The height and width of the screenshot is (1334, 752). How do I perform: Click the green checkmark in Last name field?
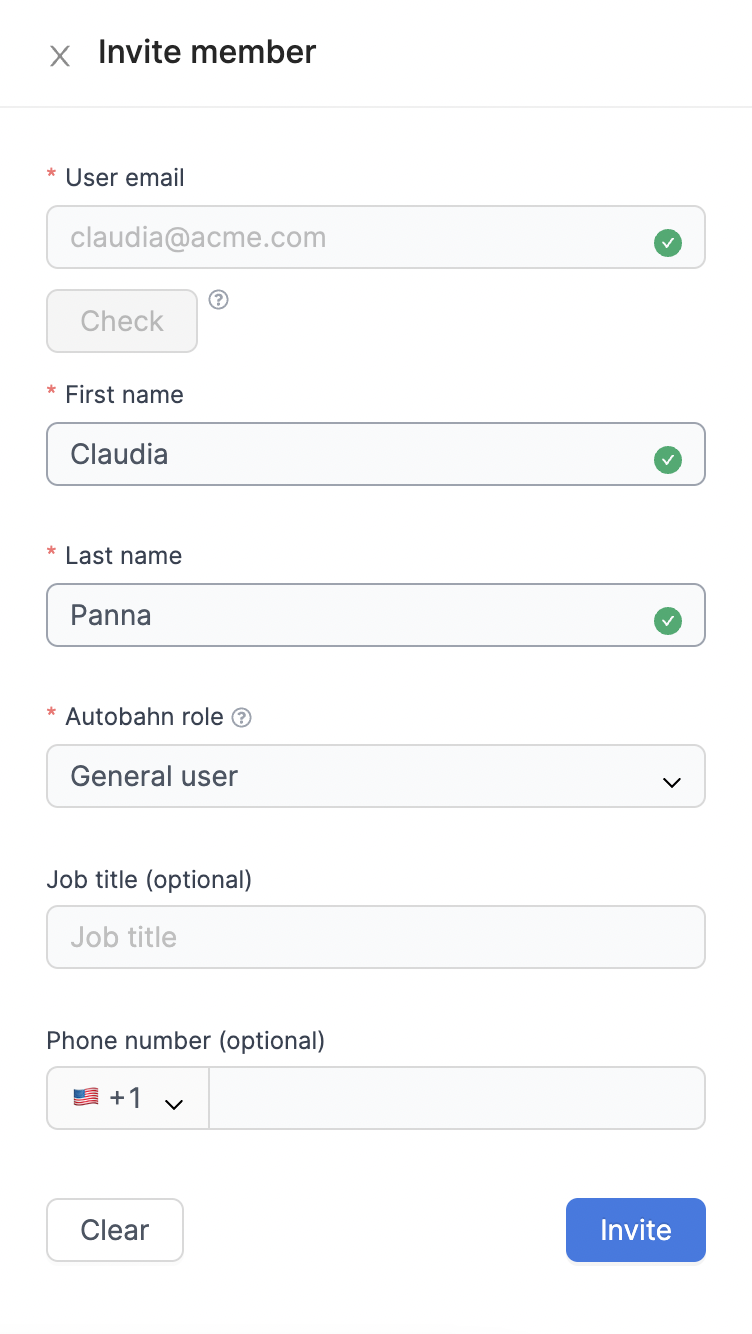coord(667,621)
